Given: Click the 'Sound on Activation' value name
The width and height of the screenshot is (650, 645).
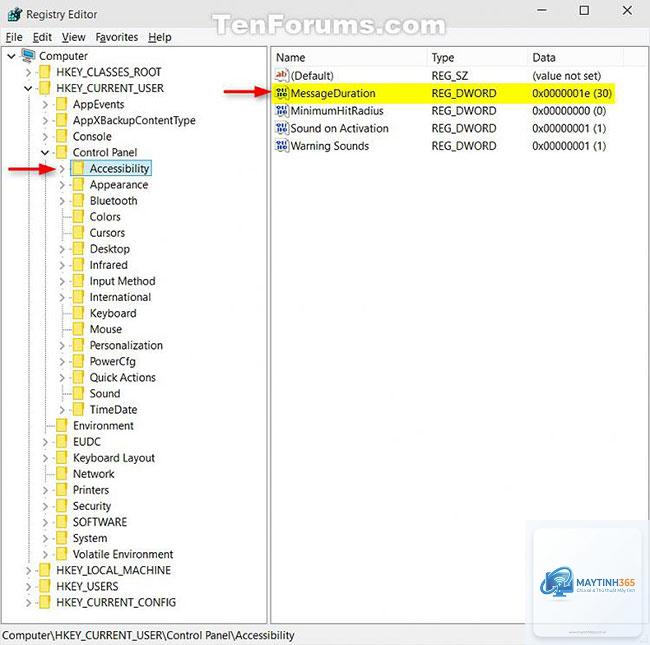Looking at the screenshot, I should point(340,129).
